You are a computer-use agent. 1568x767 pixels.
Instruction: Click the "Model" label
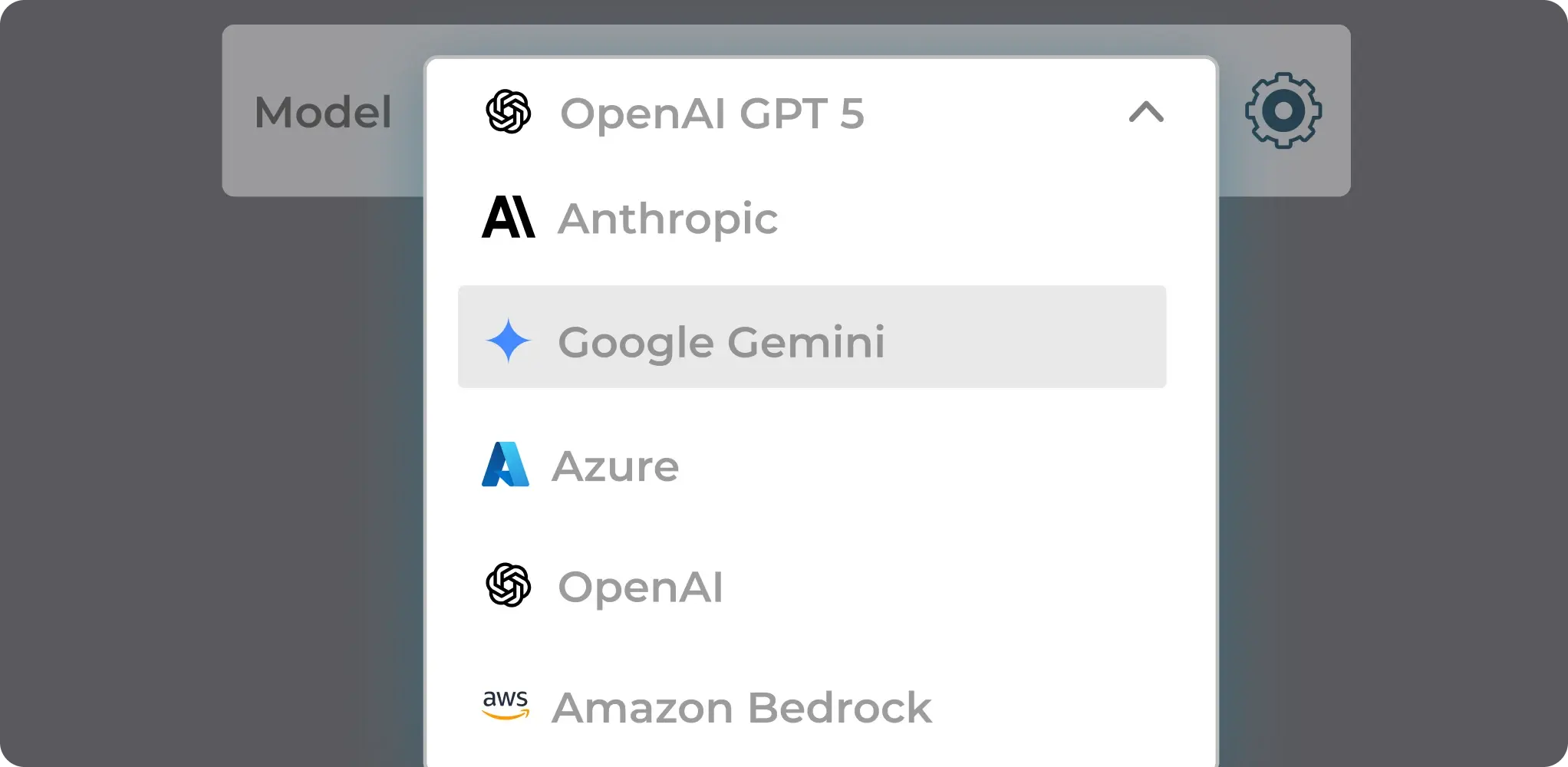tap(323, 112)
